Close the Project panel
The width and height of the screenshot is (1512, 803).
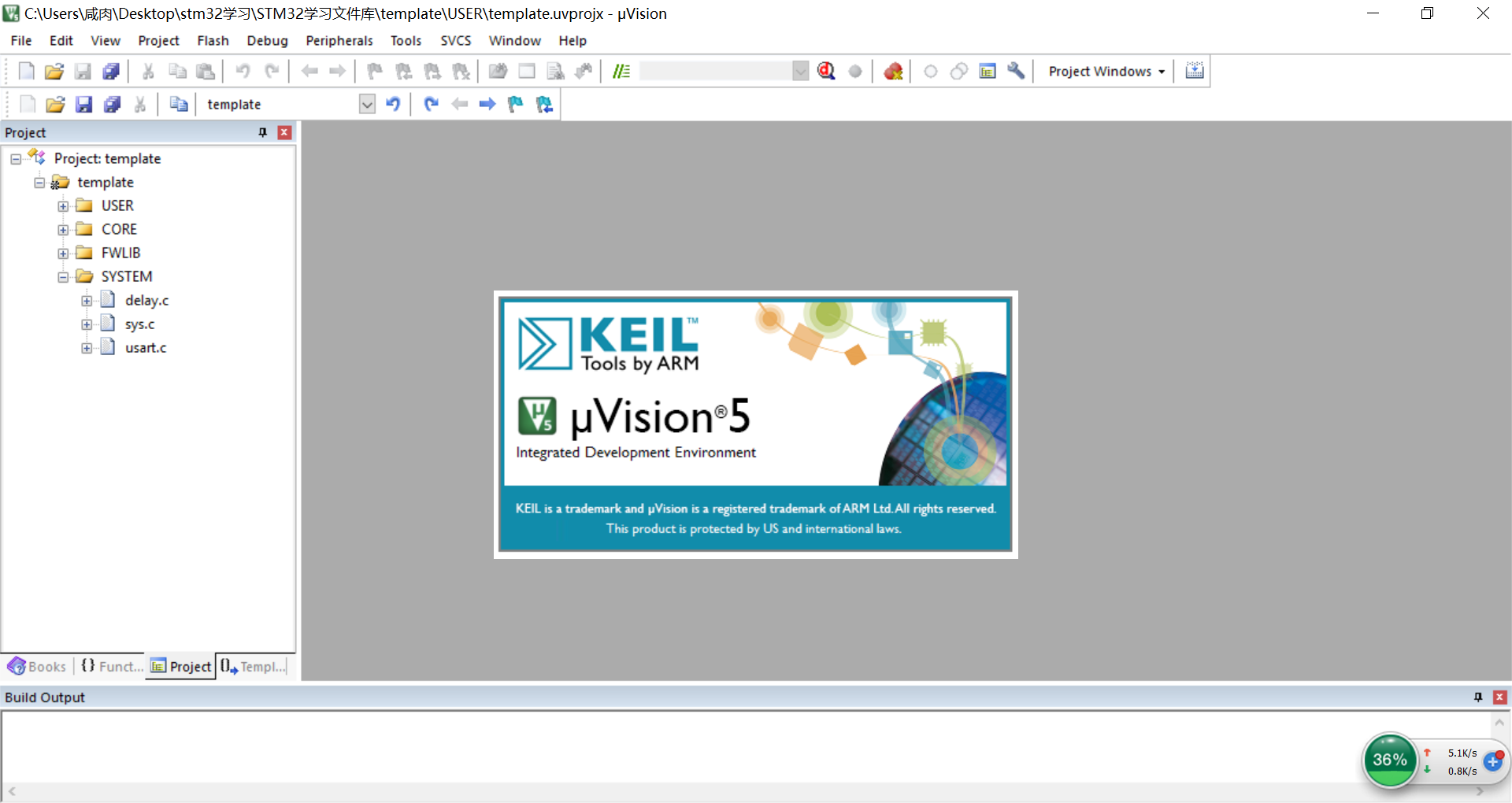click(x=285, y=132)
